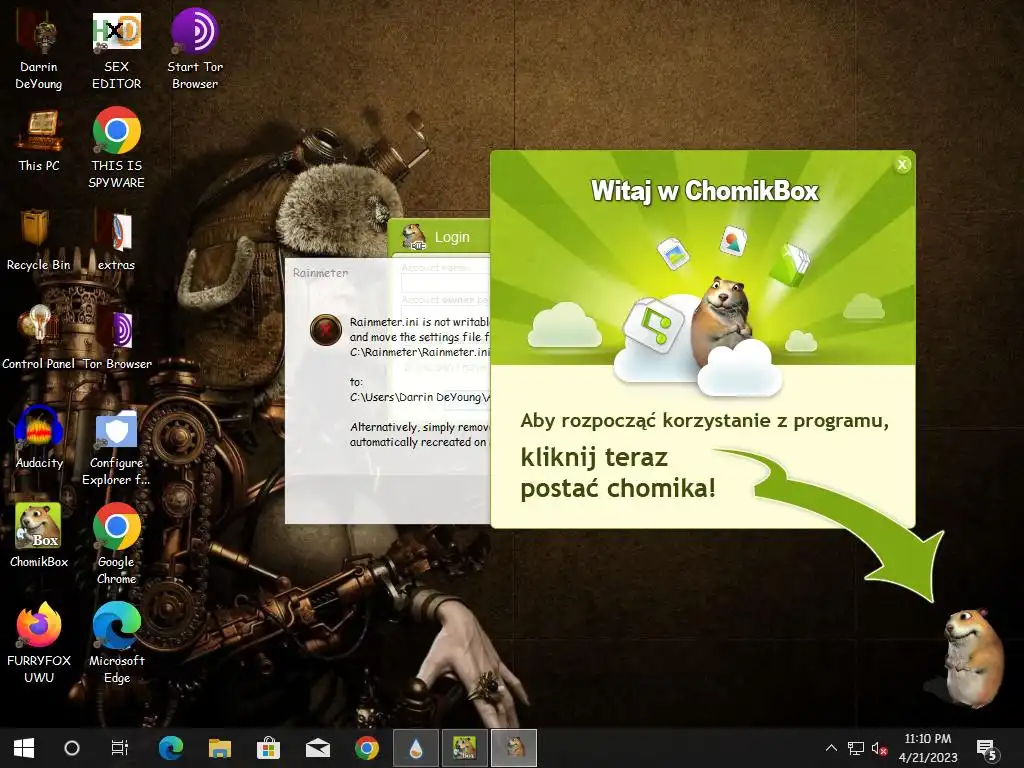Select the FURRYFOX UWU Firefox icon

click(x=39, y=642)
